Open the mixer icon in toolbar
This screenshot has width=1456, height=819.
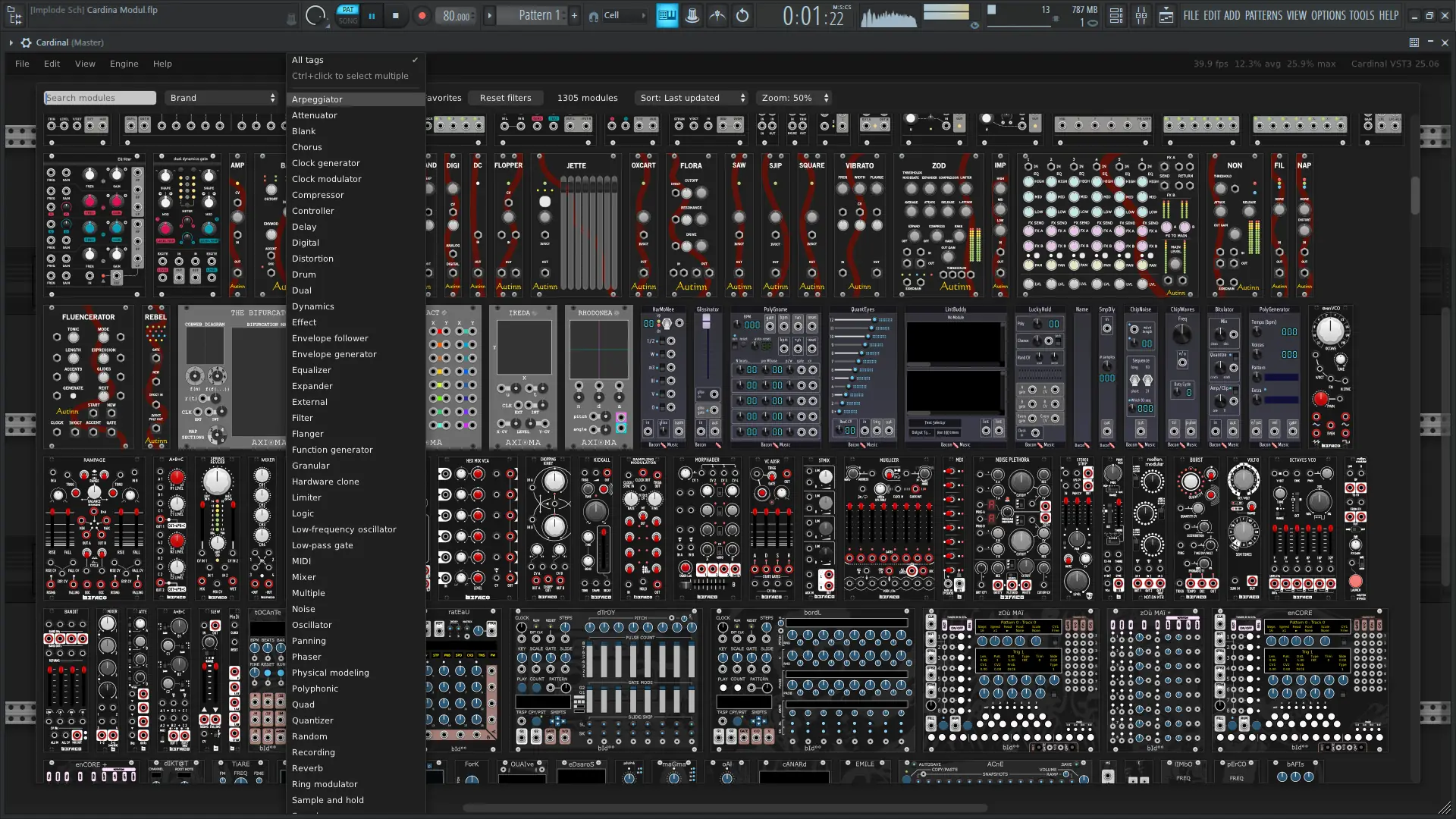(x=1141, y=15)
